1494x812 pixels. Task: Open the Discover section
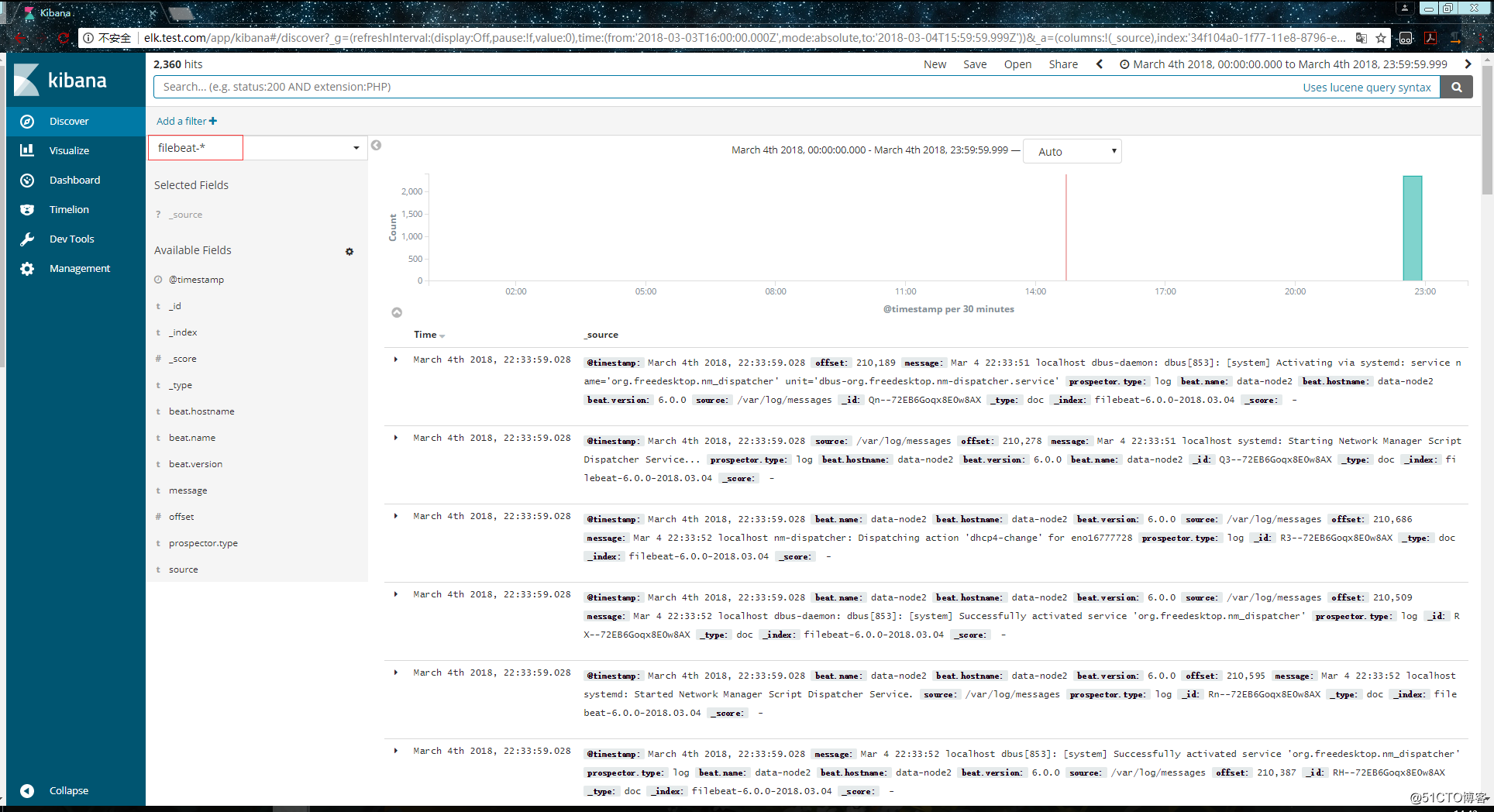coord(76,121)
